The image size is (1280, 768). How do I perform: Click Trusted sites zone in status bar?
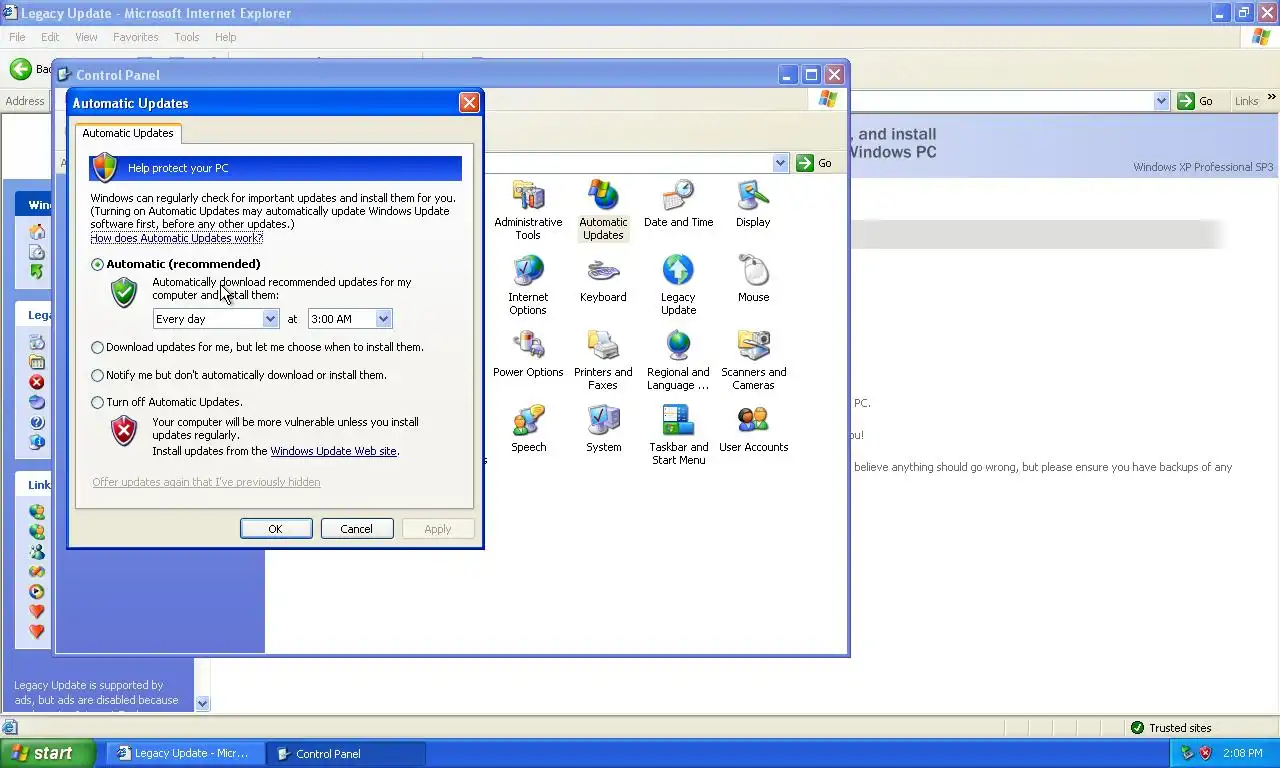[x=1171, y=728]
